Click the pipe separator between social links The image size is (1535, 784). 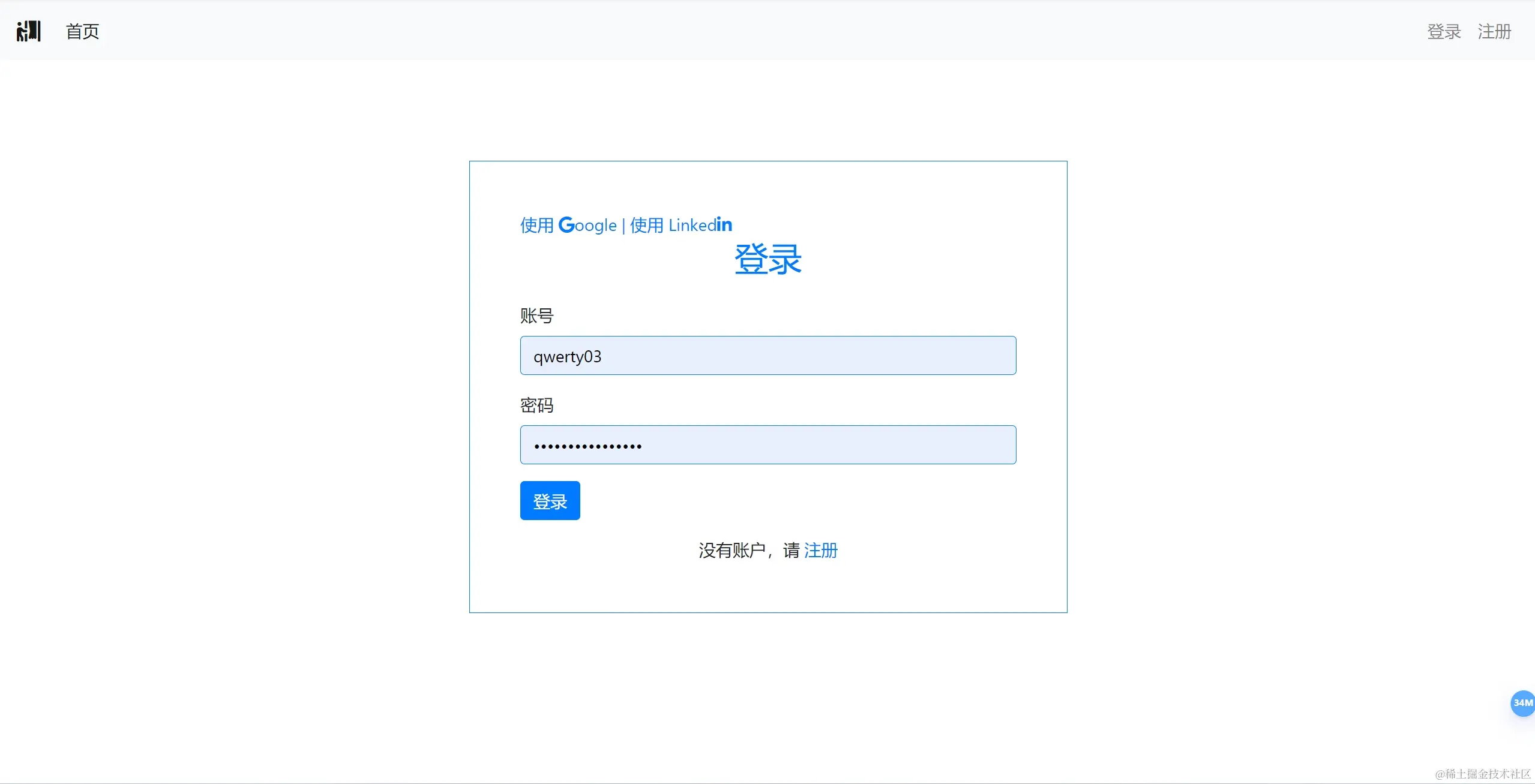pos(623,226)
